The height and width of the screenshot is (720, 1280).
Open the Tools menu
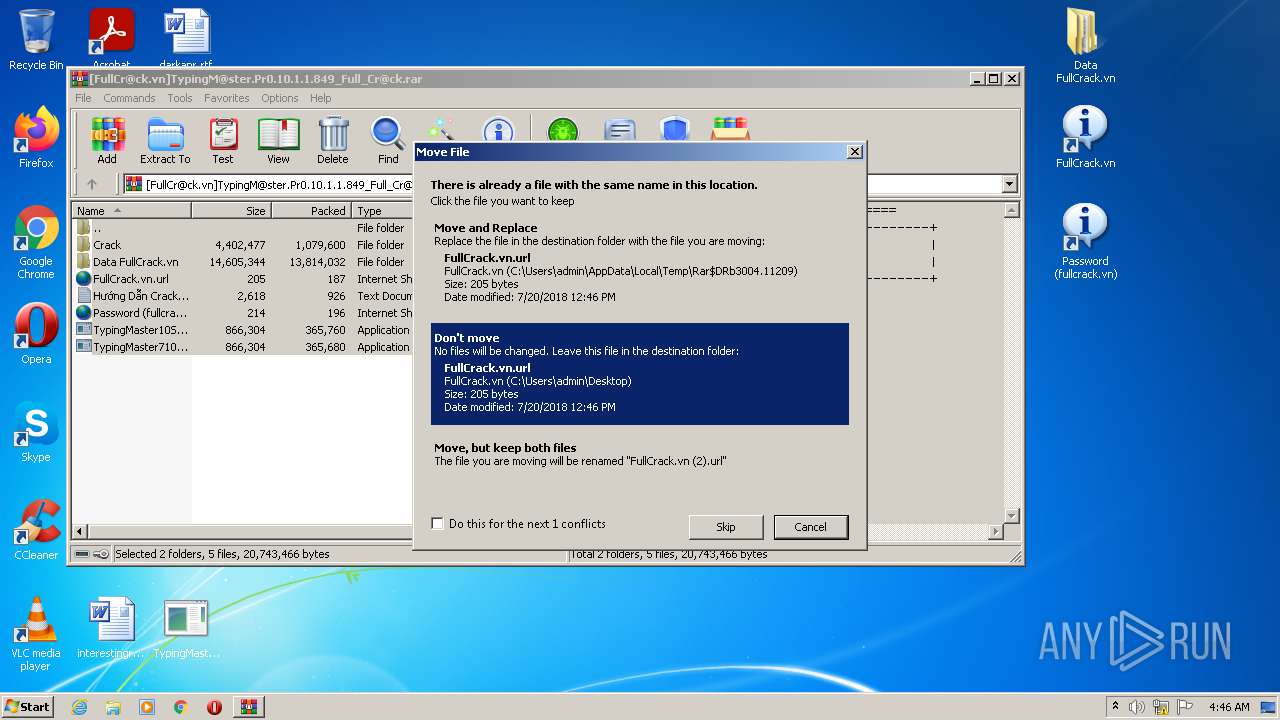tap(180, 98)
